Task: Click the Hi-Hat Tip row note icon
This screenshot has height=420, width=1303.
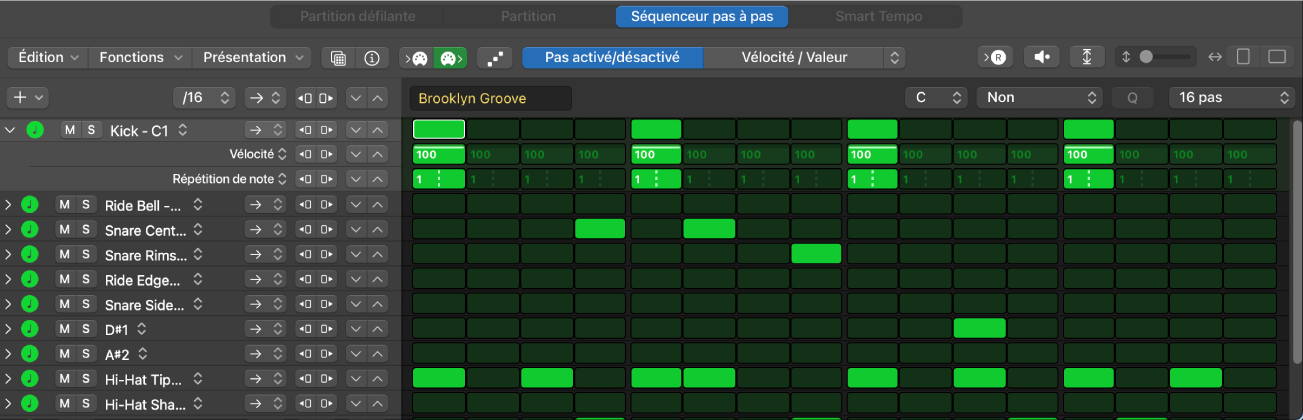Action: pos(29,379)
